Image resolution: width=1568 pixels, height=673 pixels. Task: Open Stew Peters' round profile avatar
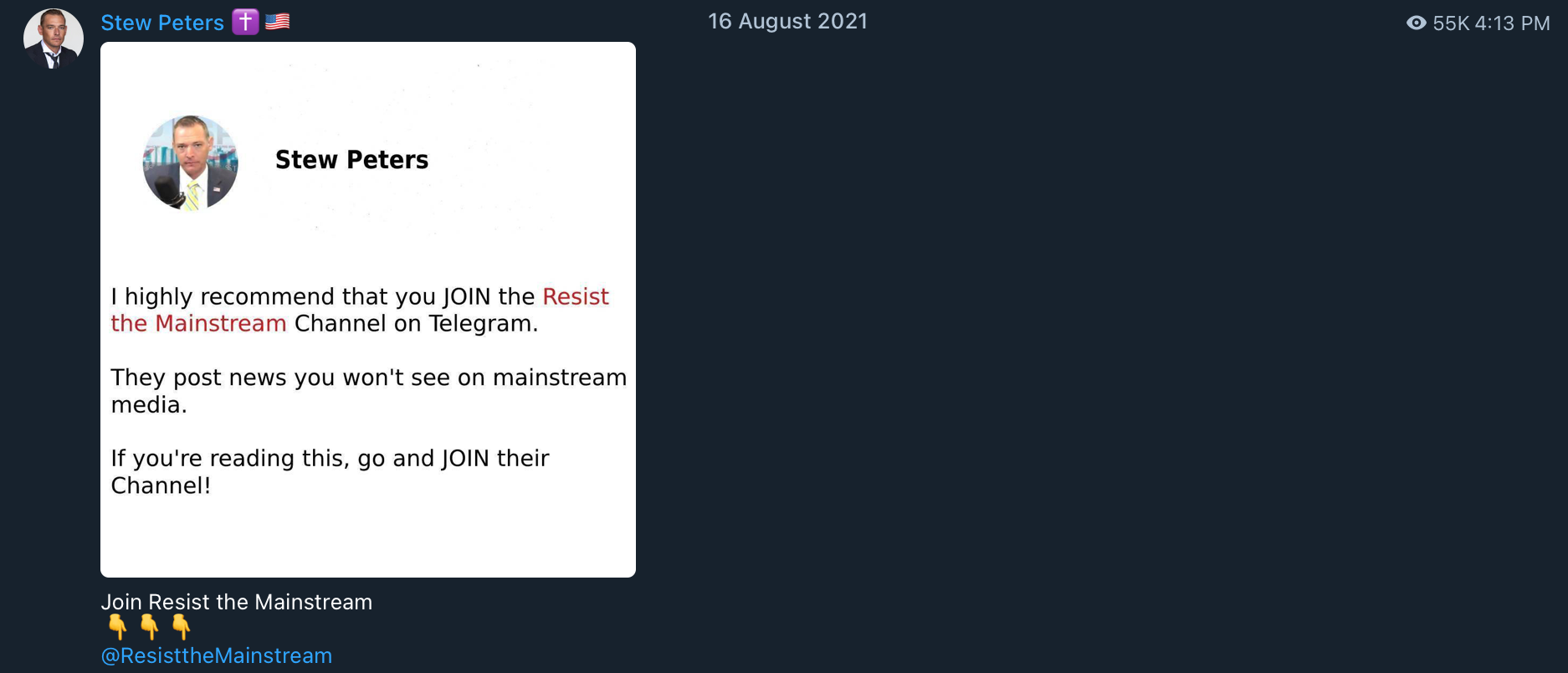click(x=54, y=39)
